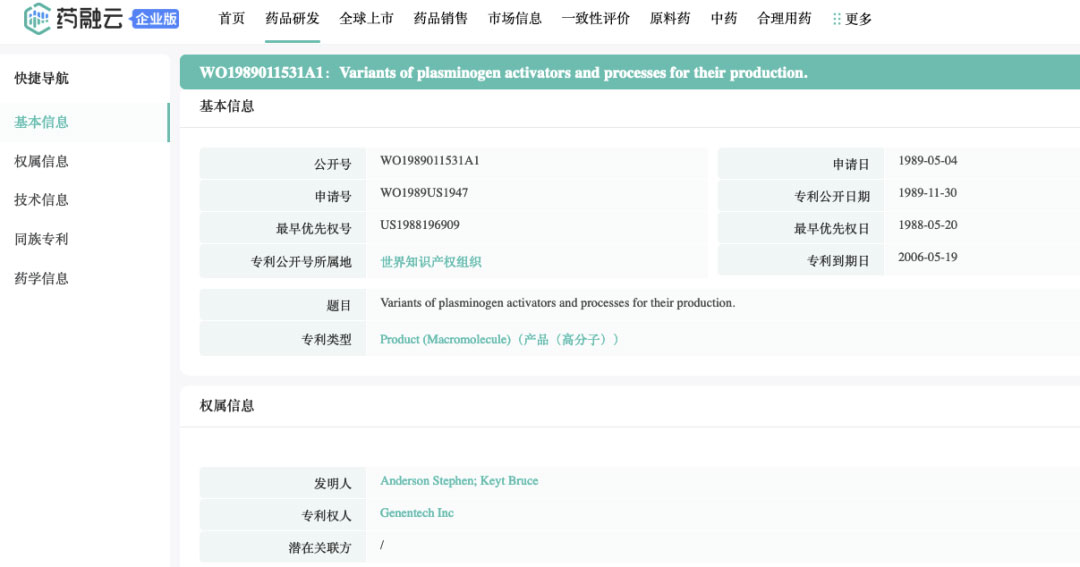Click the 原料药 menu item
Viewport: 1080px width, 567px height.
(670, 19)
